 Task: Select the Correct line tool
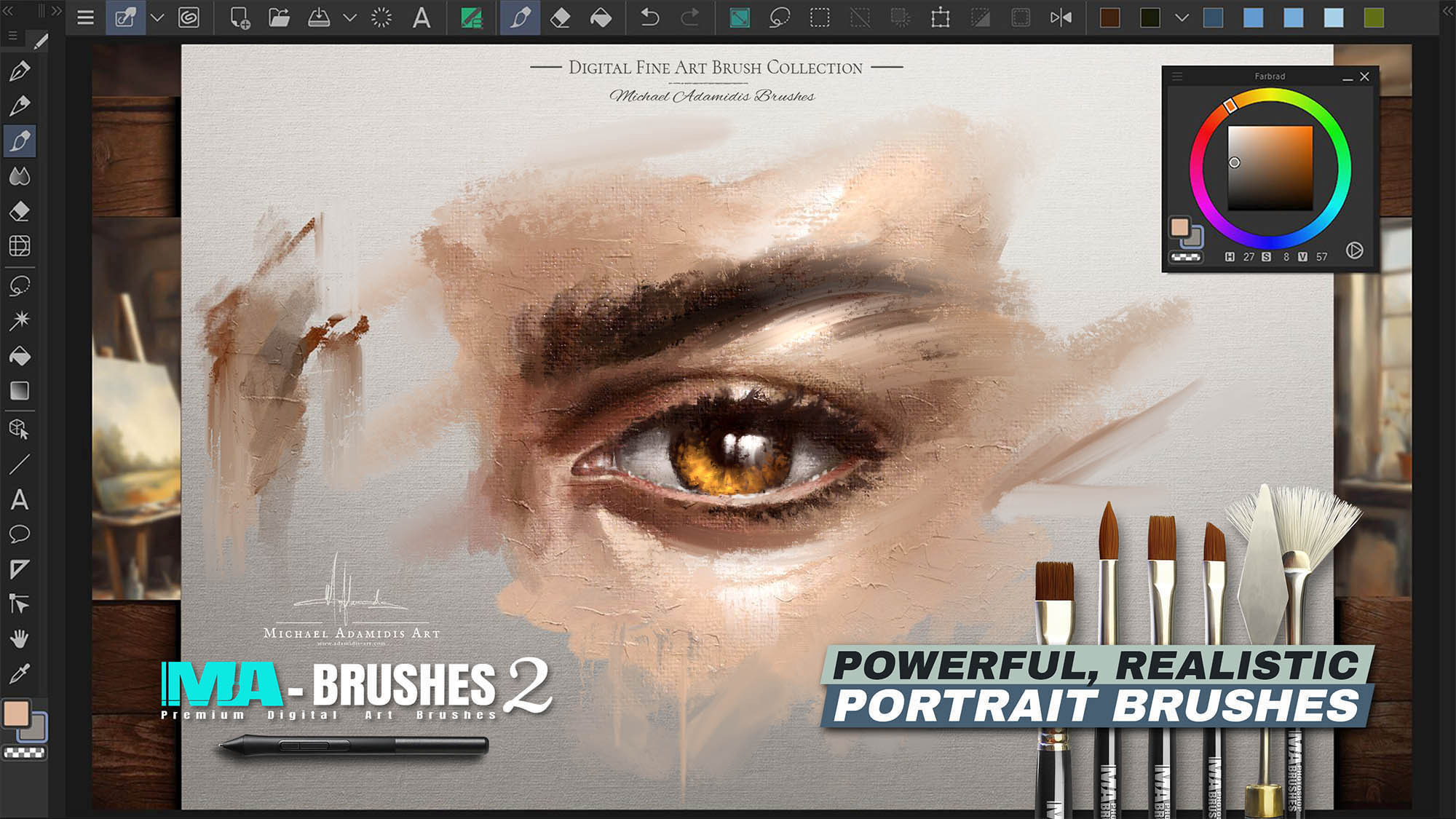[x=20, y=604]
